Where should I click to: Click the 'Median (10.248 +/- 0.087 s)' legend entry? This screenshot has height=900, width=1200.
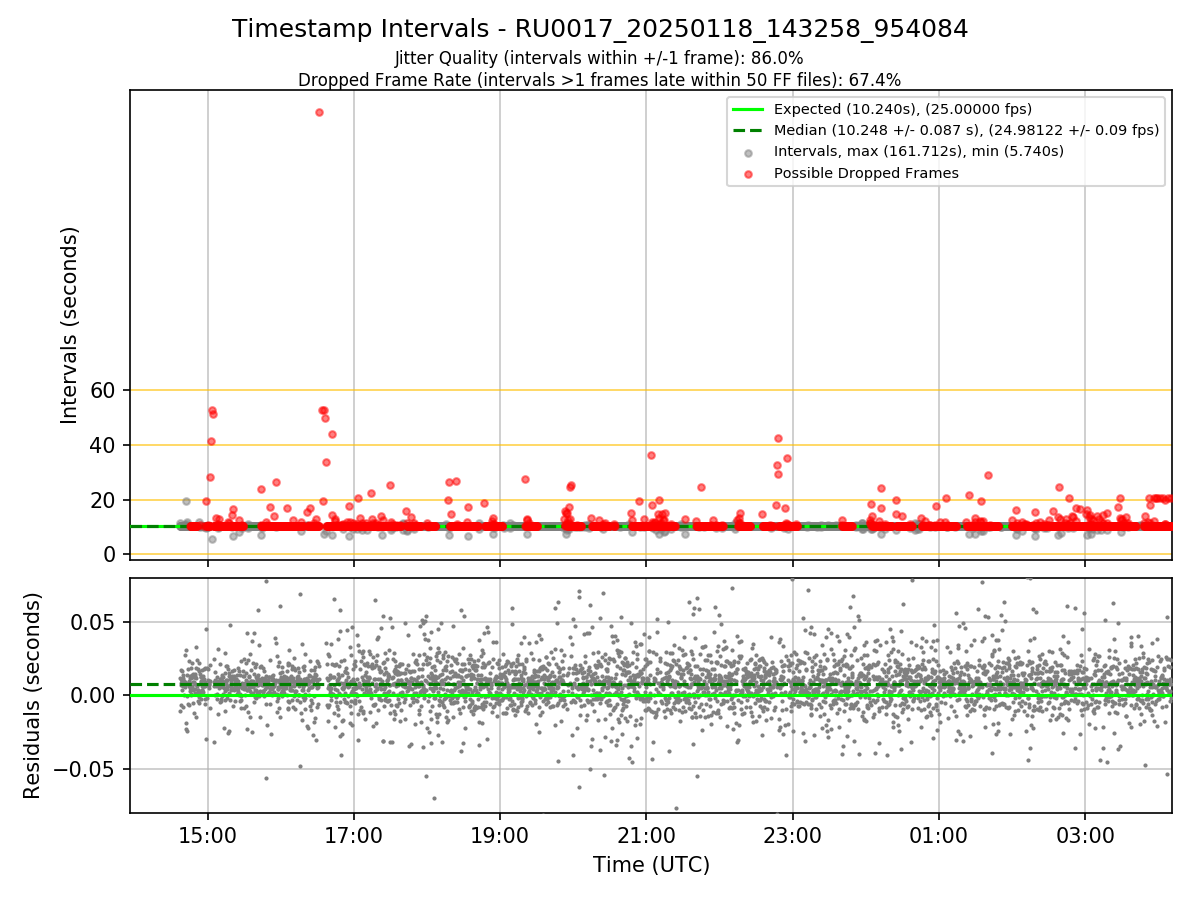(x=966, y=130)
